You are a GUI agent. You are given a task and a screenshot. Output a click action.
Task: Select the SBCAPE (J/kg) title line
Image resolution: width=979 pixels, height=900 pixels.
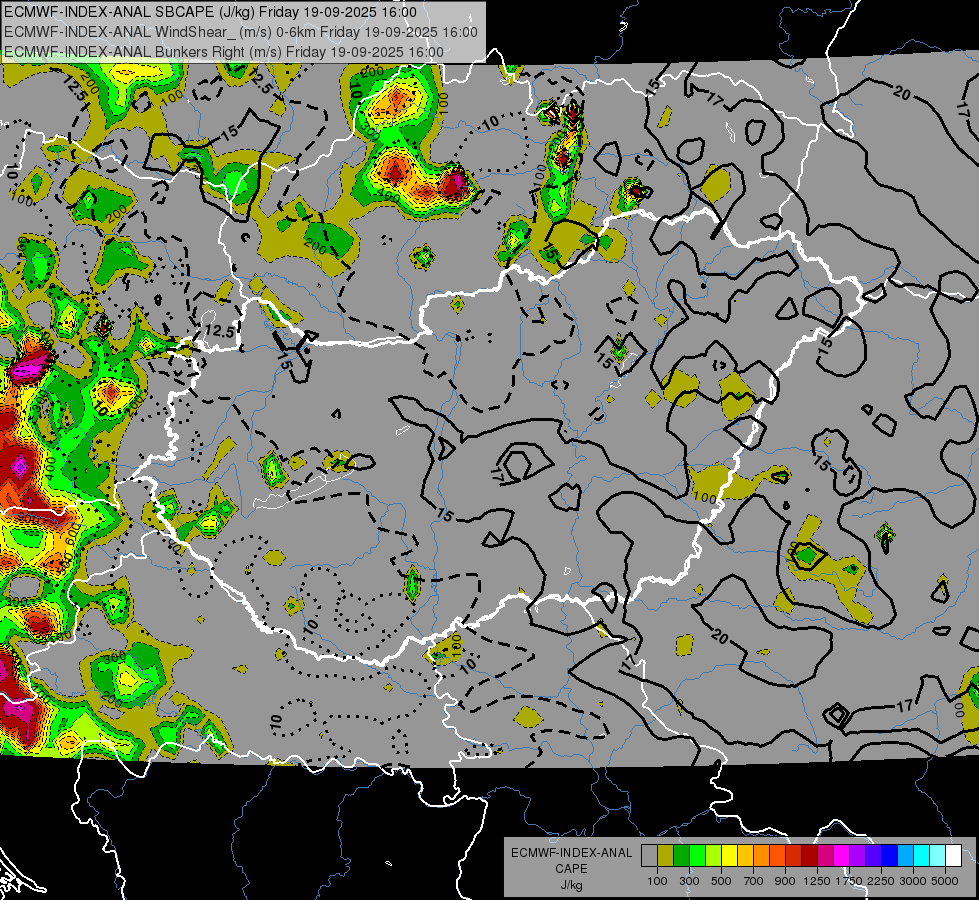[210, 12]
